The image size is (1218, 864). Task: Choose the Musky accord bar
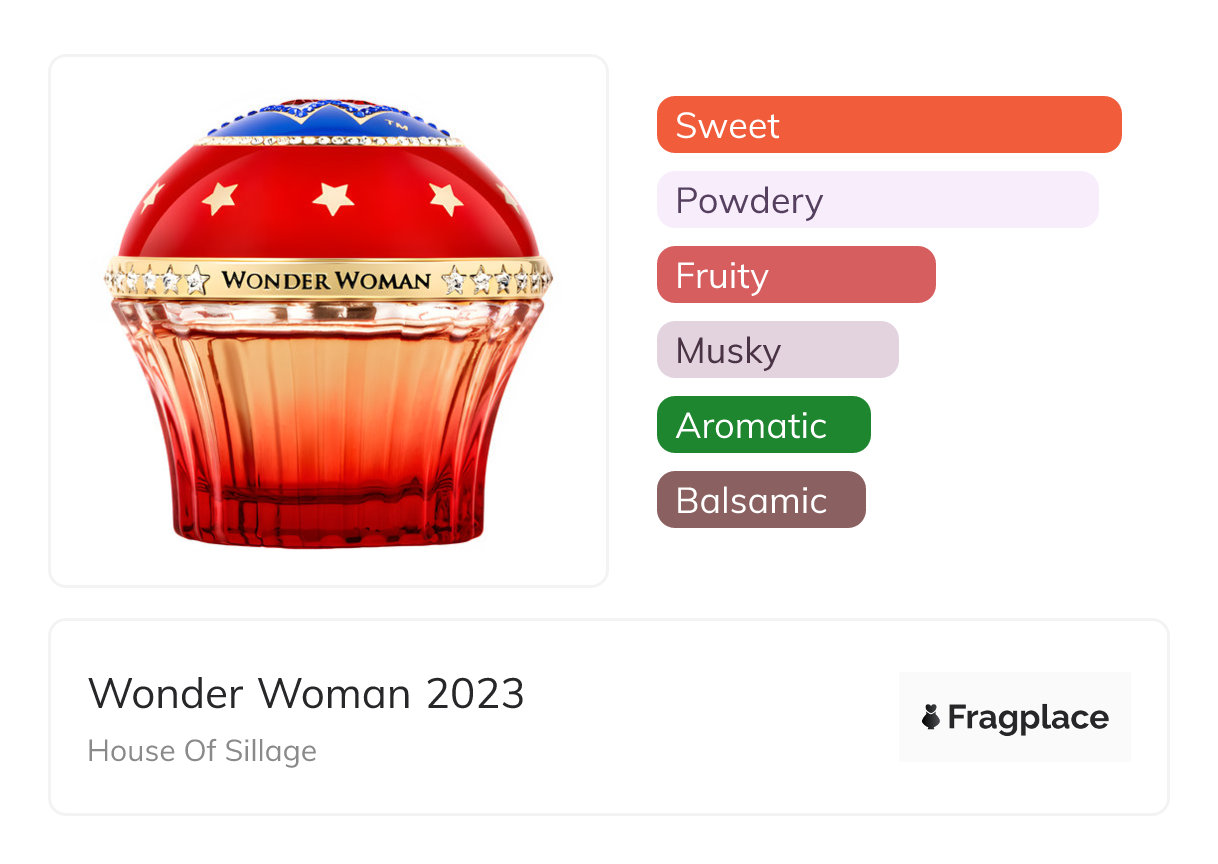pyautogui.click(x=778, y=350)
